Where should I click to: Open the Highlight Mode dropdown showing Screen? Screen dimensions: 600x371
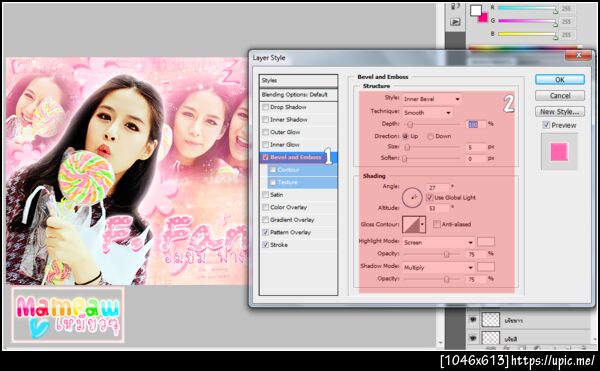click(439, 242)
